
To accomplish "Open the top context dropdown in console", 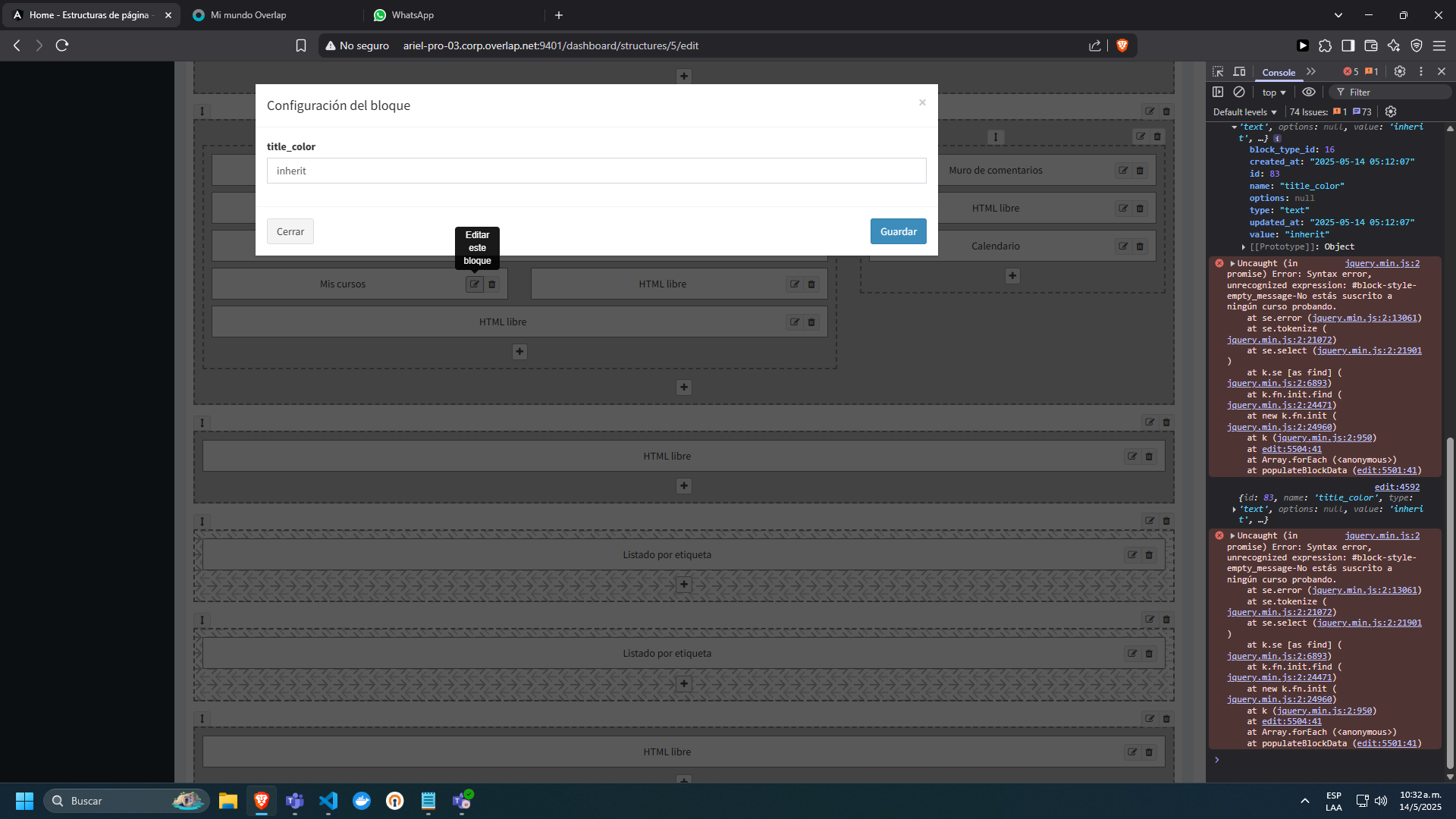I will pyautogui.click(x=1274, y=93).
